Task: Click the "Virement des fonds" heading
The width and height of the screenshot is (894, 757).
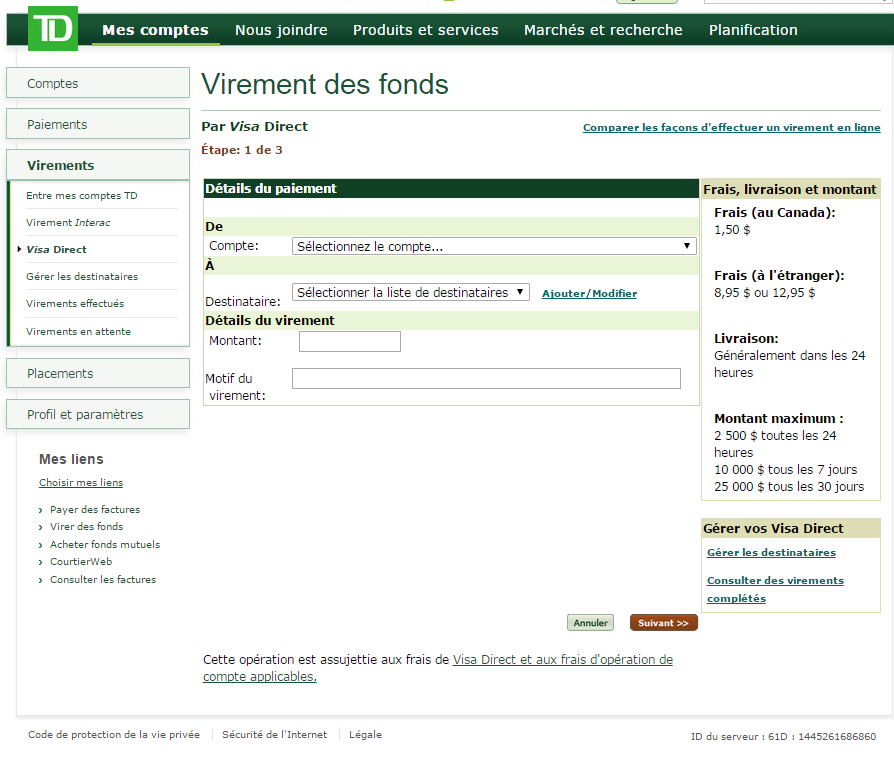Action: (x=325, y=84)
